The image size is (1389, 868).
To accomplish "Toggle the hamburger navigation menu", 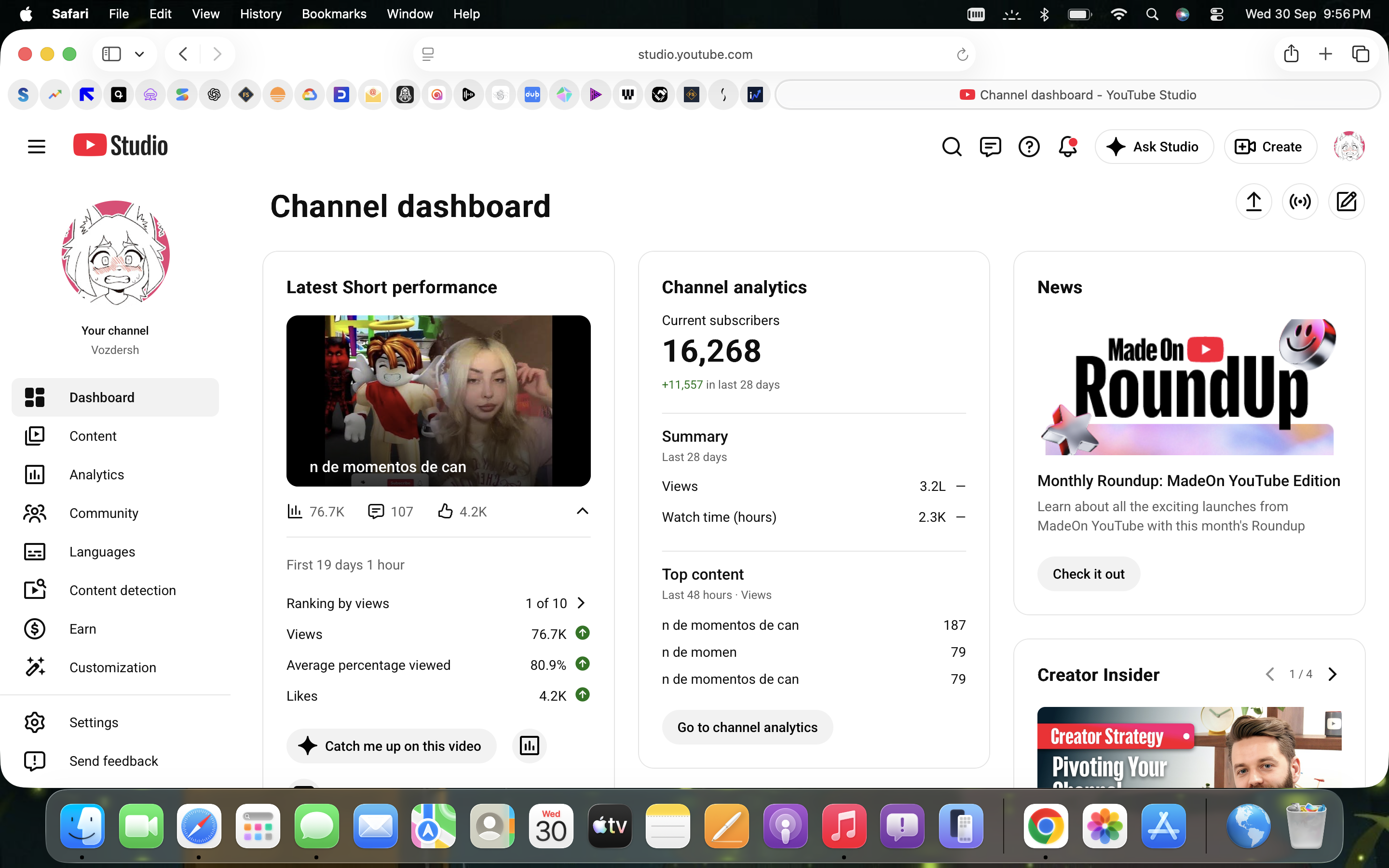I will point(36,147).
